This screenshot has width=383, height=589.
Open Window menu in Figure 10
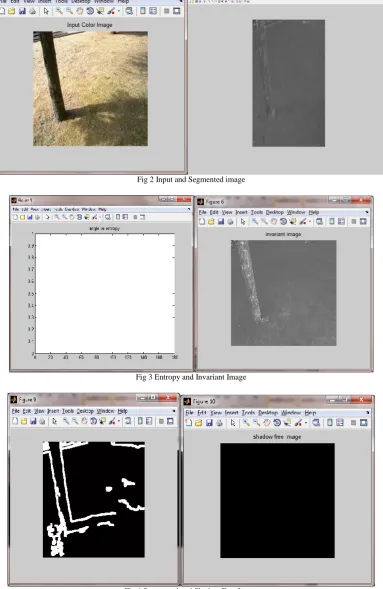(x=291, y=412)
